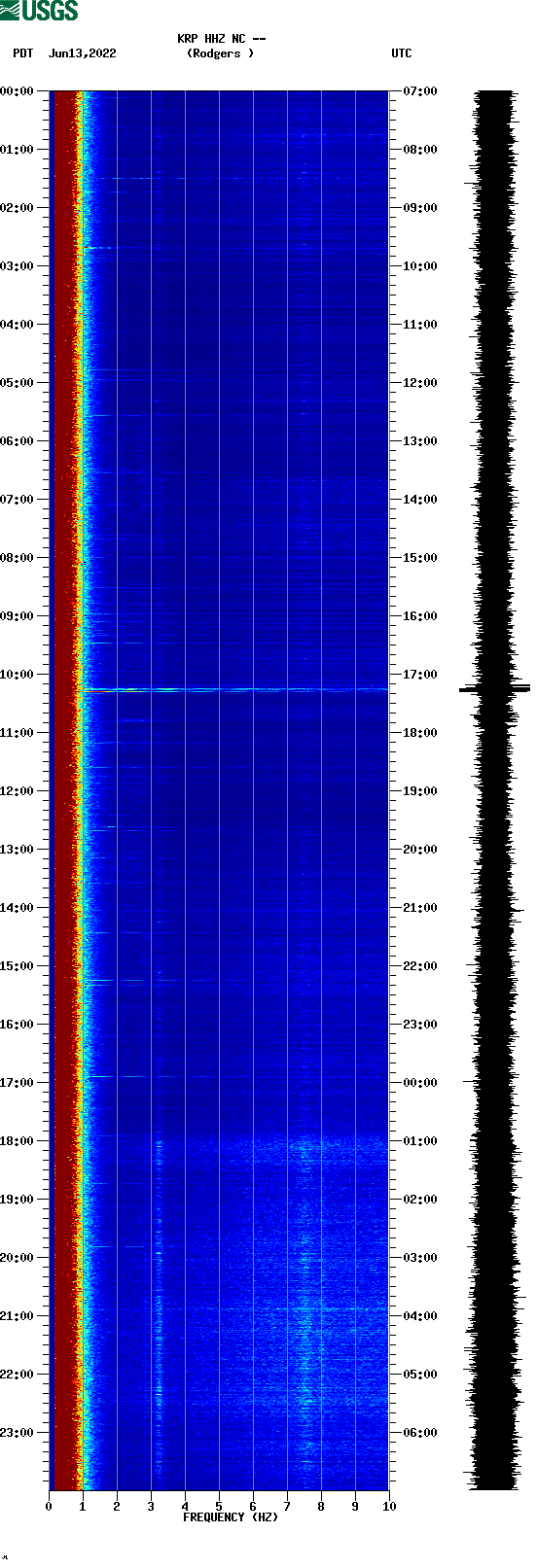The height and width of the screenshot is (1568, 537).
Task: Select the station title 'KRP HHZ NC --'
Action: [x=222, y=39]
